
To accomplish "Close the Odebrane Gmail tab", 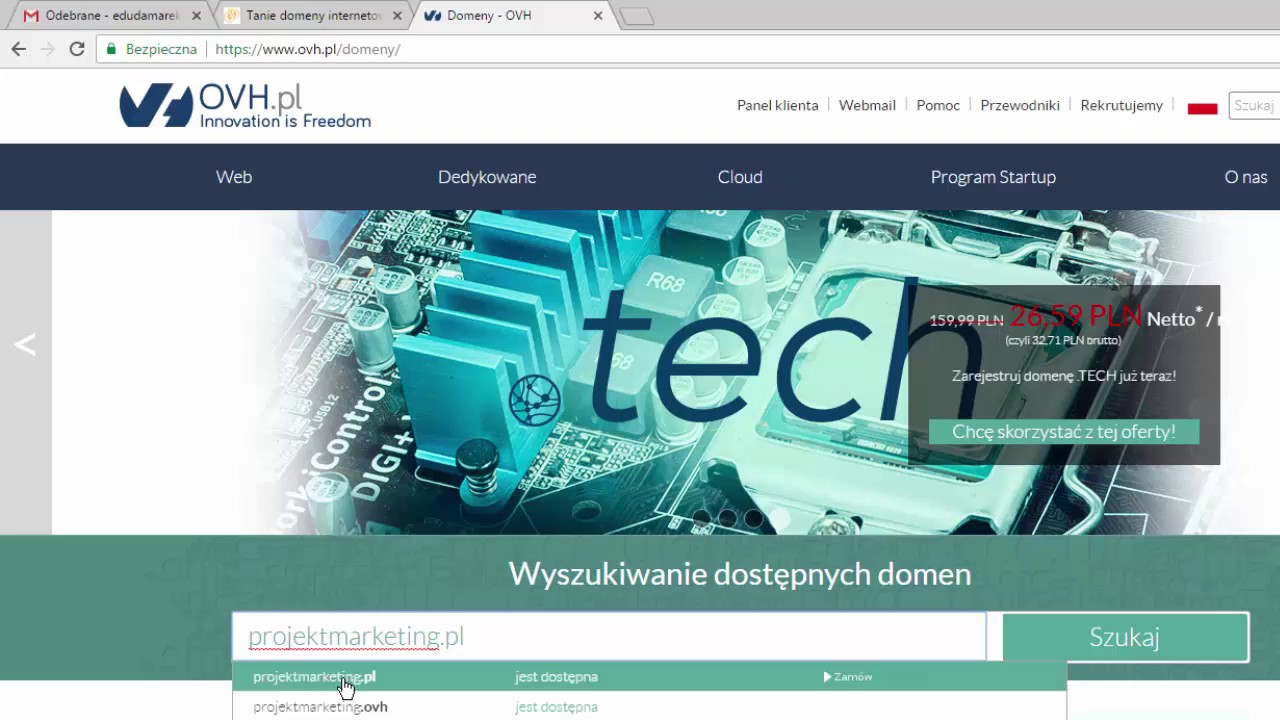I will point(196,16).
